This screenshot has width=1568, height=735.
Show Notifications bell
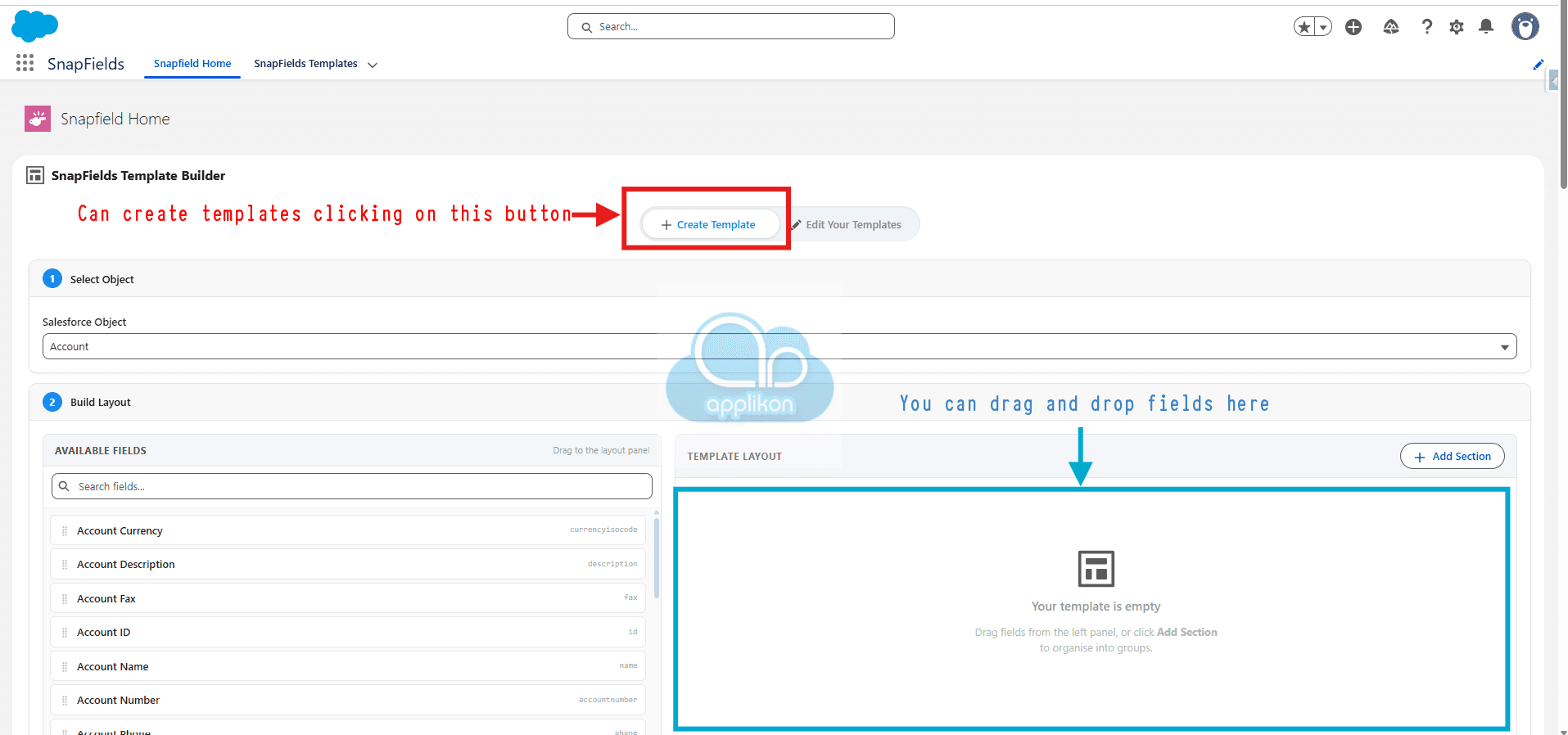(x=1486, y=27)
